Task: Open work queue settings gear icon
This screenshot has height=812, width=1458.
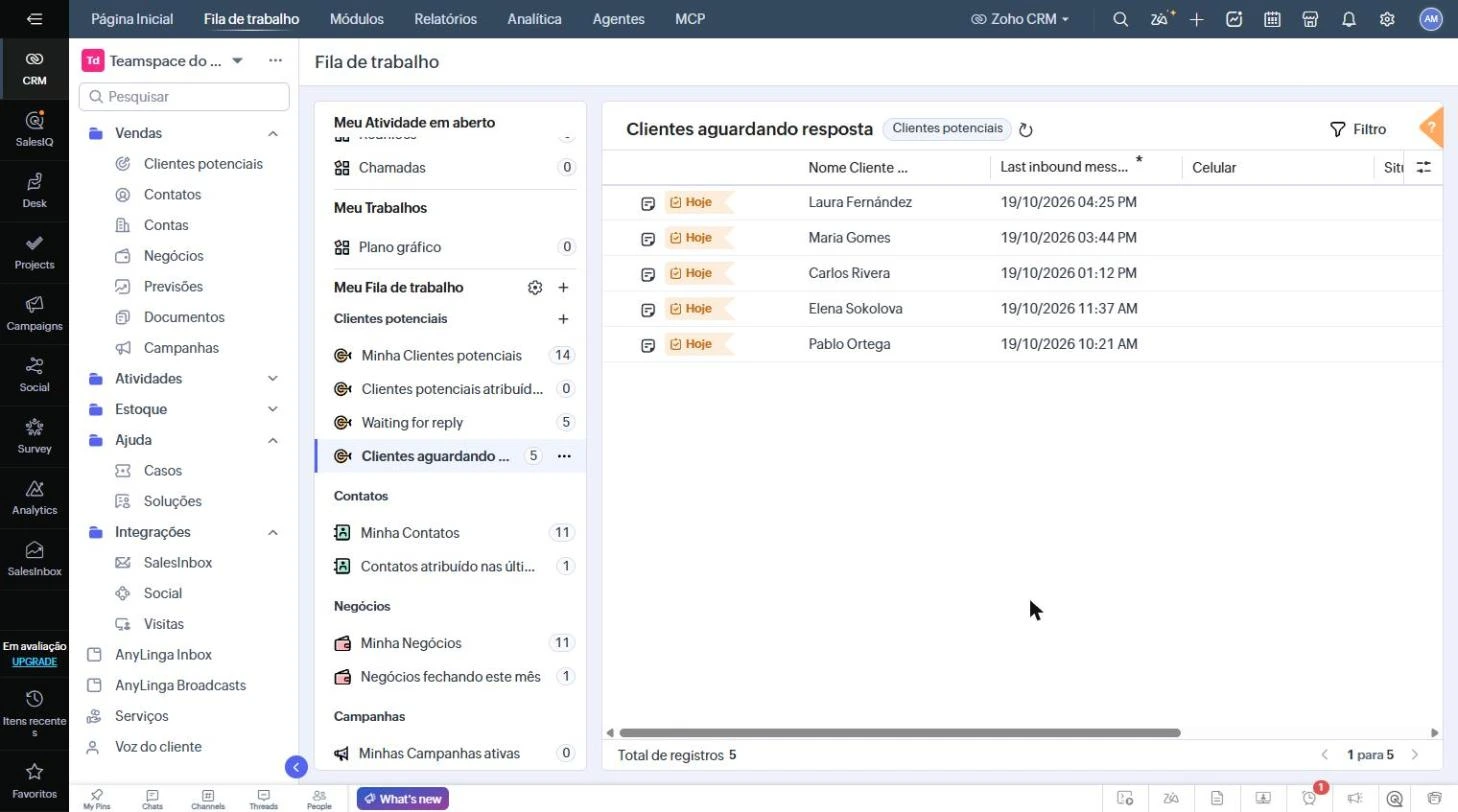Action: coord(535,288)
